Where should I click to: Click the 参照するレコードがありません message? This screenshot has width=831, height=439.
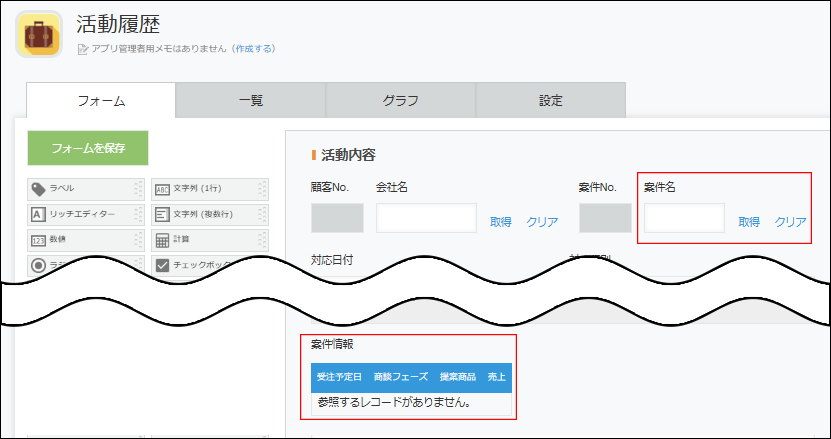tap(395, 402)
